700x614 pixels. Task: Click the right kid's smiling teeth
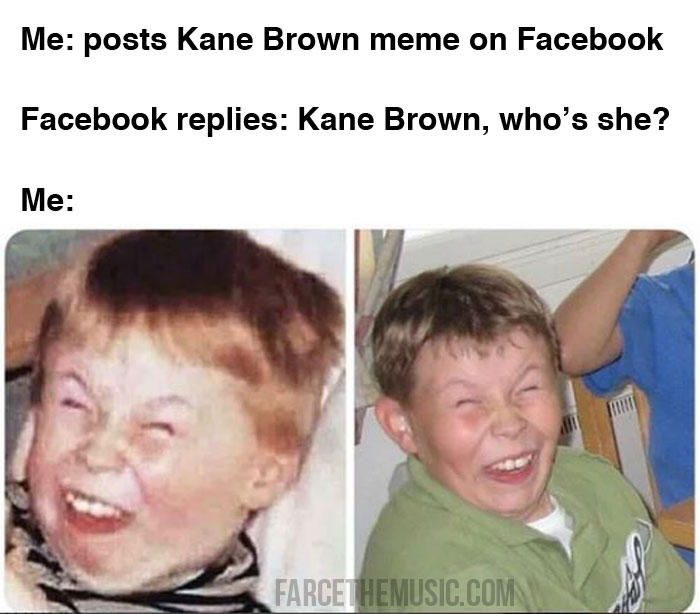[x=510, y=466]
